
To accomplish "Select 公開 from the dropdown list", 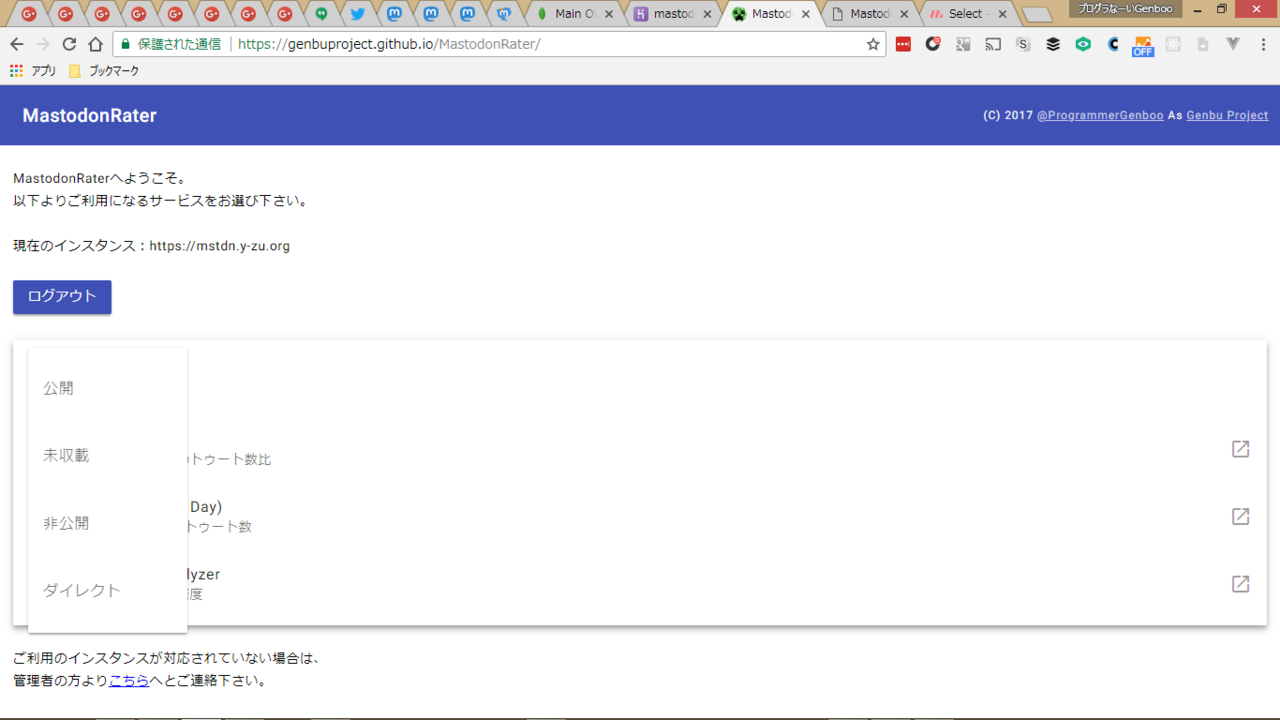I will coord(58,388).
